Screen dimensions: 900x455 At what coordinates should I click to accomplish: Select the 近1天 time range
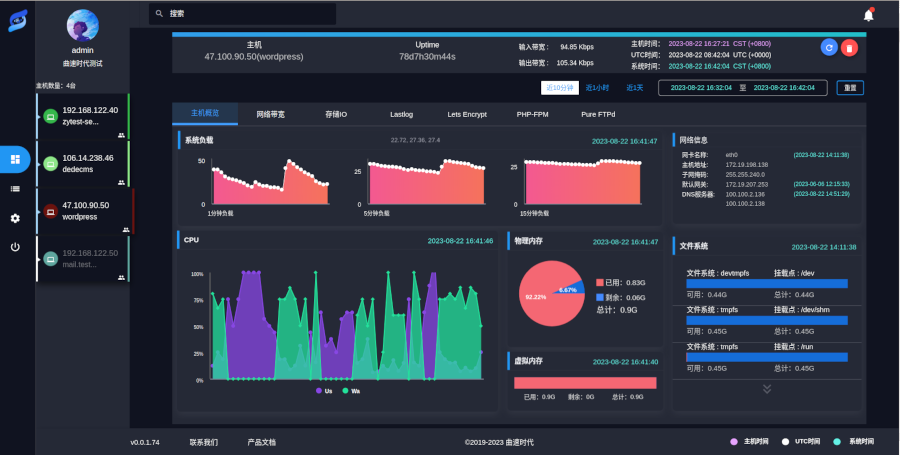[634, 88]
